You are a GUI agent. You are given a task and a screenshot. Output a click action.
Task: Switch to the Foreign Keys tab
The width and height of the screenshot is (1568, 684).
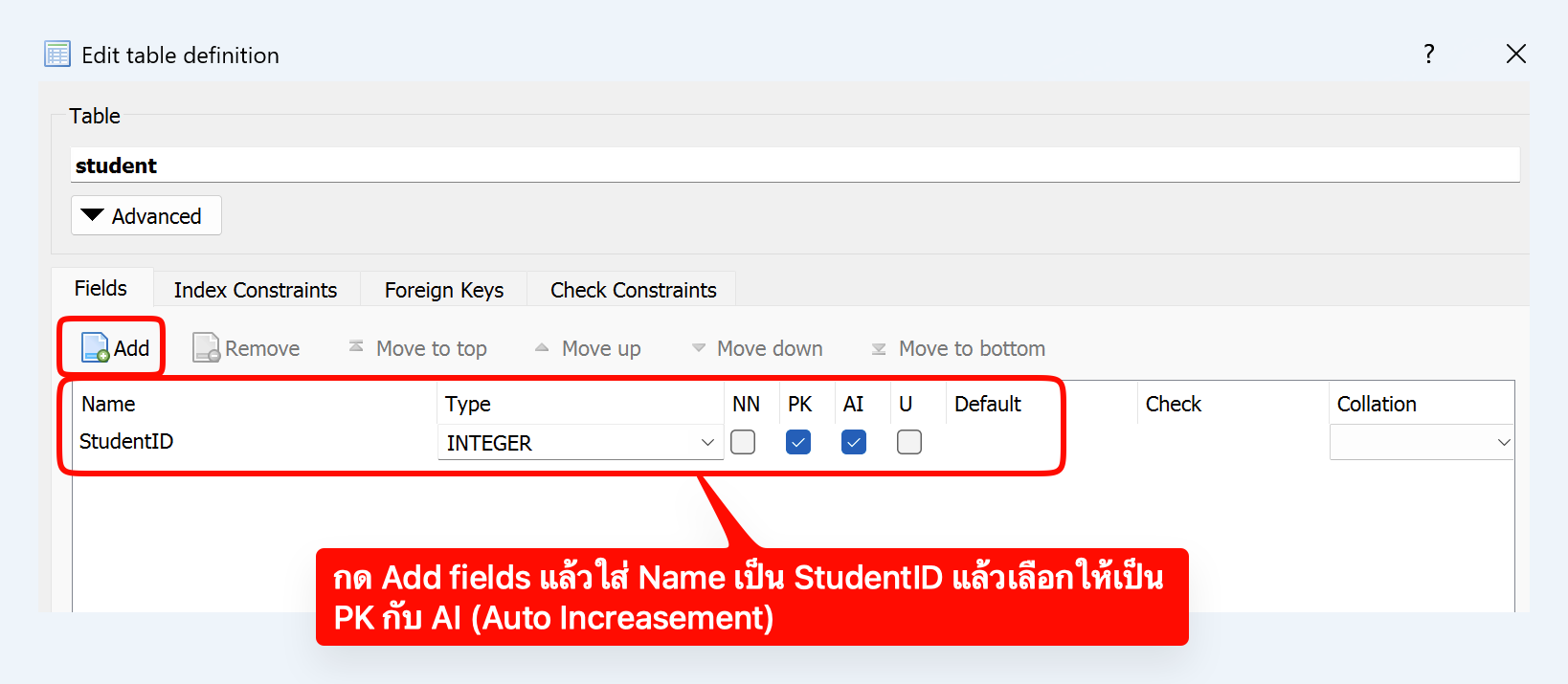(444, 290)
